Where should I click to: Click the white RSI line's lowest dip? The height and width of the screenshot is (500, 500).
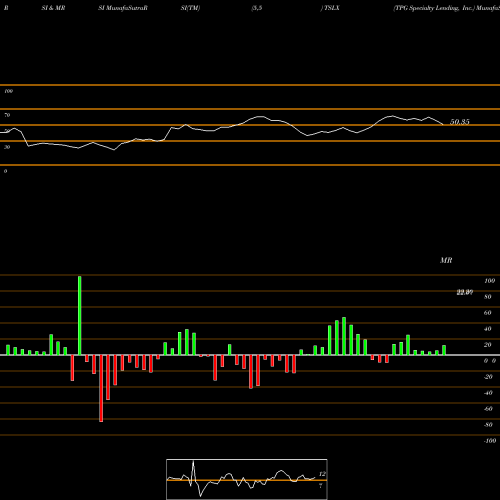pos(114,150)
